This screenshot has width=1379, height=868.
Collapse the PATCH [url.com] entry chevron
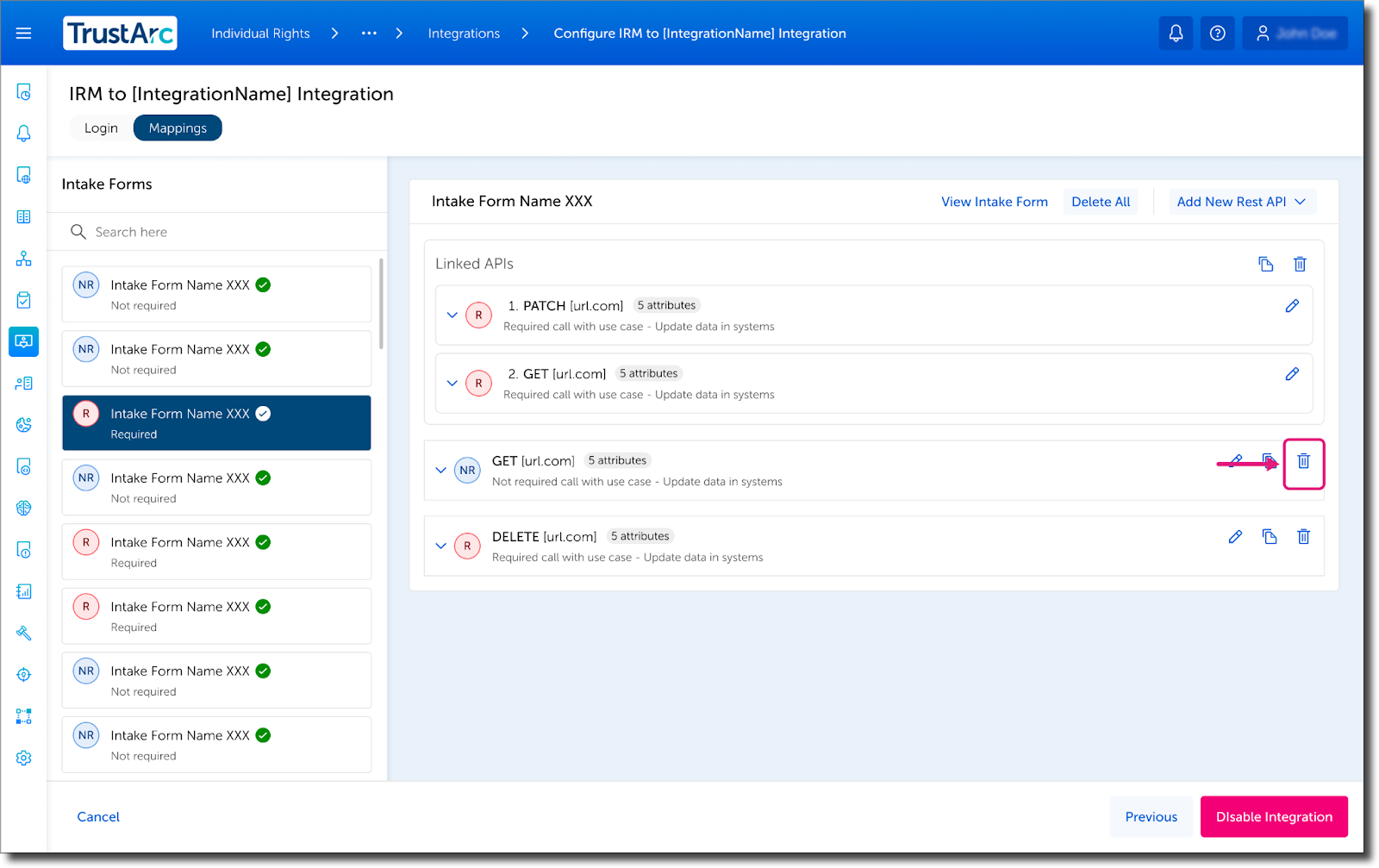pyautogui.click(x=452, y=315)
